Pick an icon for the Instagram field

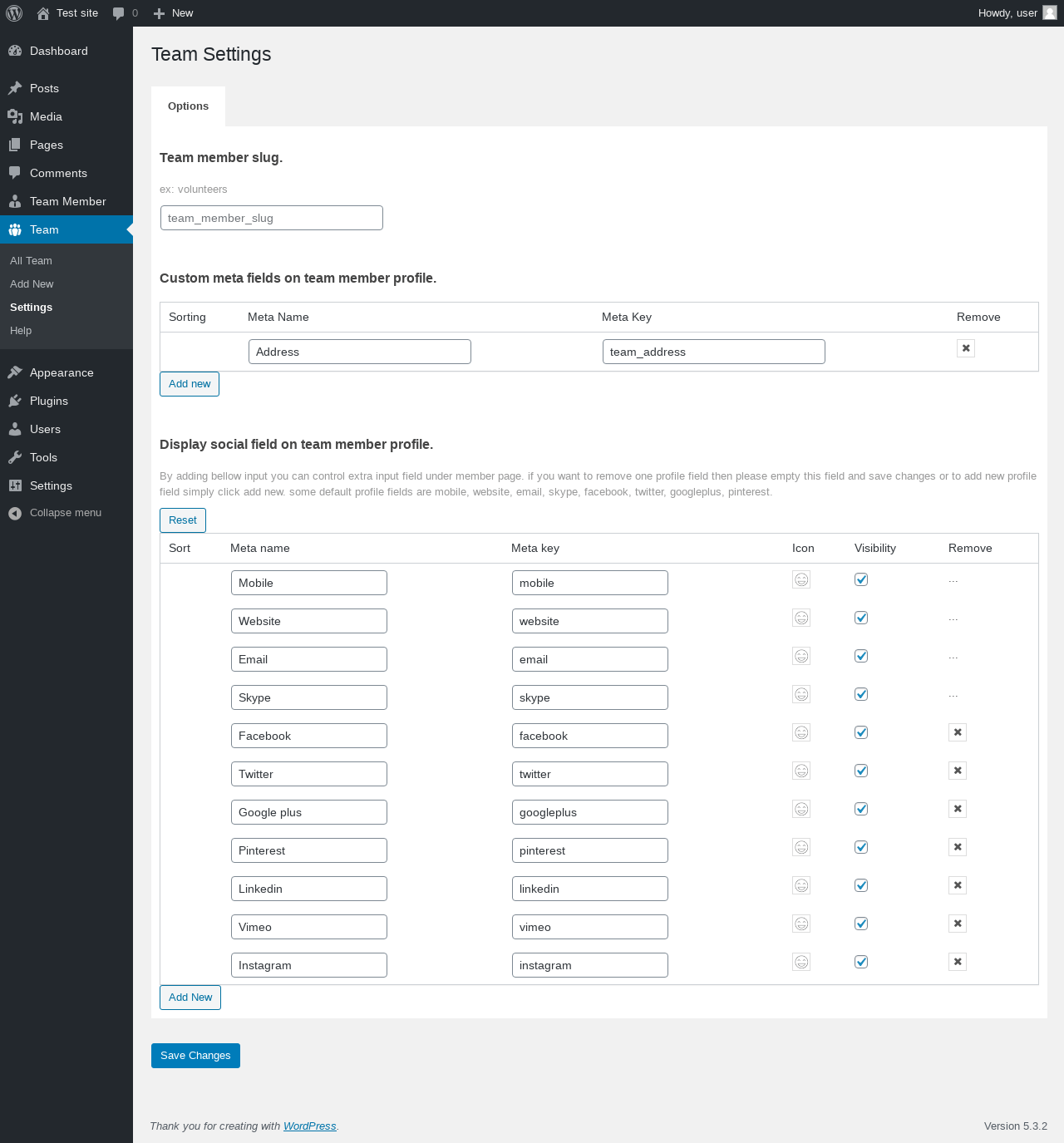pos(801,962)
